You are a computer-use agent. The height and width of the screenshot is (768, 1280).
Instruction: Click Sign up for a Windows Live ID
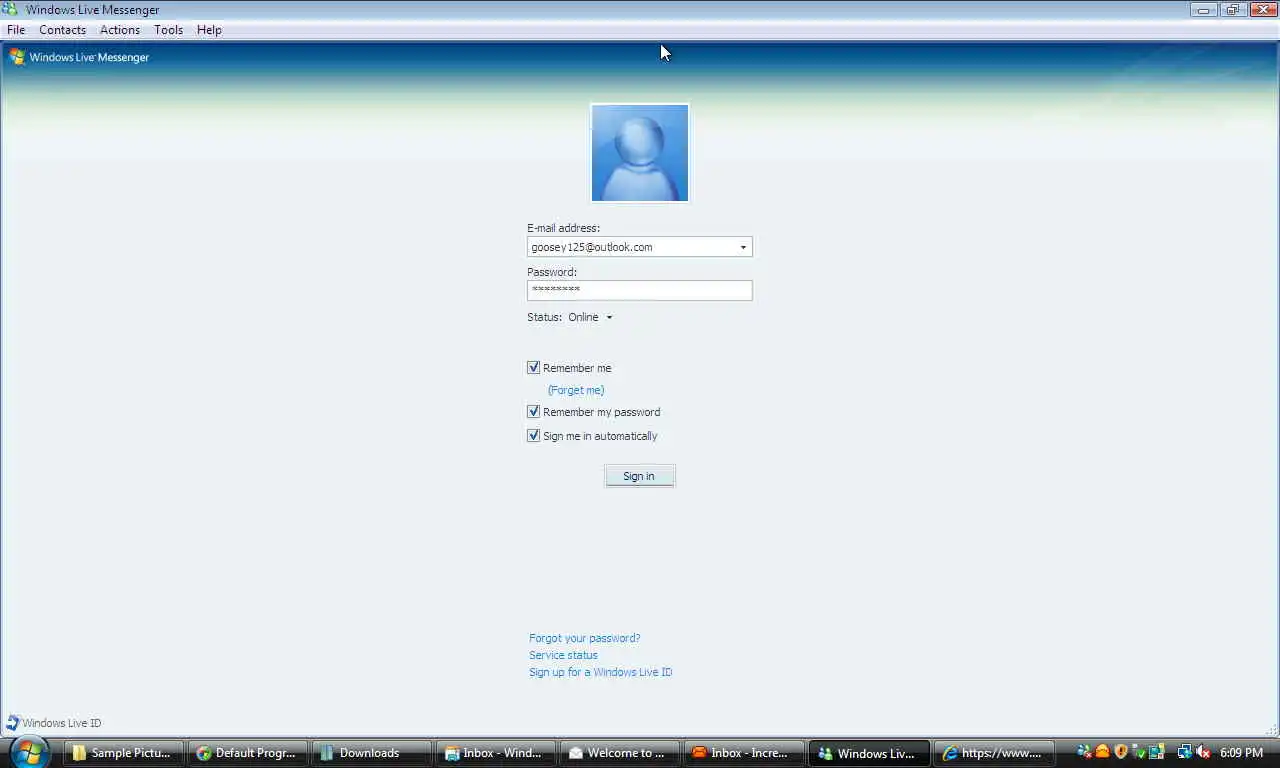coord(601,672)
